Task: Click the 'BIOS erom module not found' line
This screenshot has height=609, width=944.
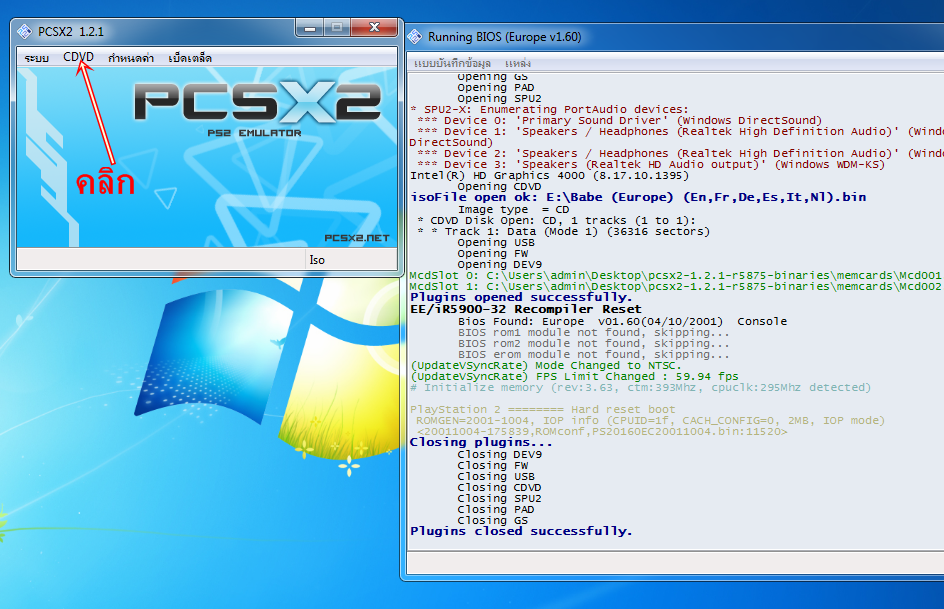Action: click(x=594, y=354)
